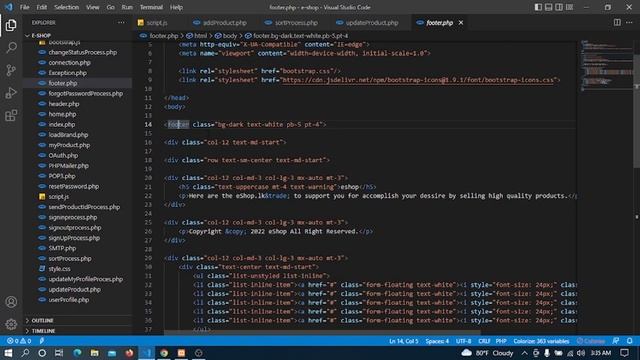Click footer.bg-dark.text-white breadcrumb segment
Screen dimensions: 640x360
click(x=297, y=36)
